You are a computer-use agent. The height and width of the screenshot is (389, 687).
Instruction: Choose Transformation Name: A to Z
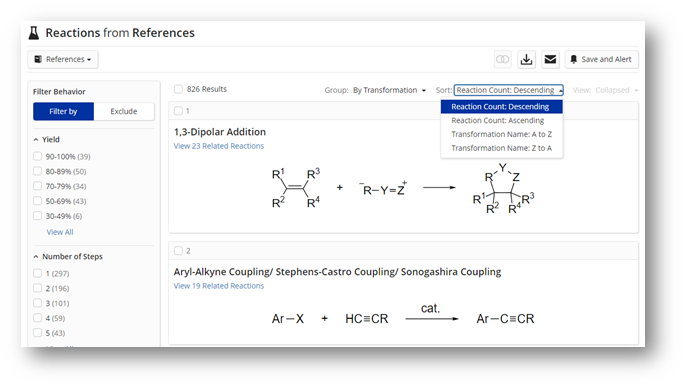tap(502, 134)
